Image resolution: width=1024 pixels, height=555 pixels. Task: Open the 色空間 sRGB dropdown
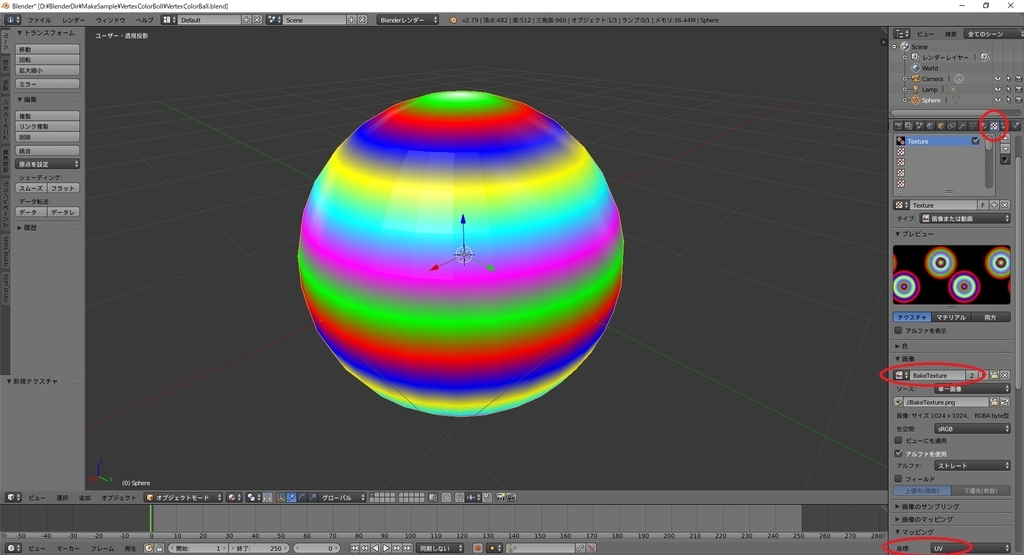972,428
